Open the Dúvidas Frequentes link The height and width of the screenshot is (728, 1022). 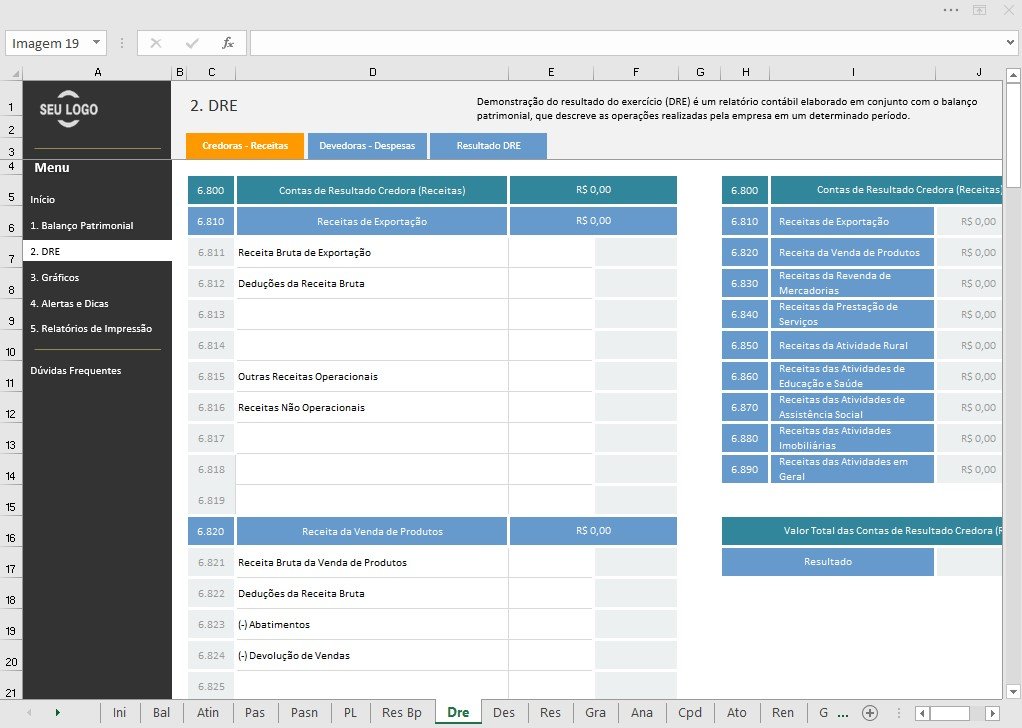click(76, 370)
